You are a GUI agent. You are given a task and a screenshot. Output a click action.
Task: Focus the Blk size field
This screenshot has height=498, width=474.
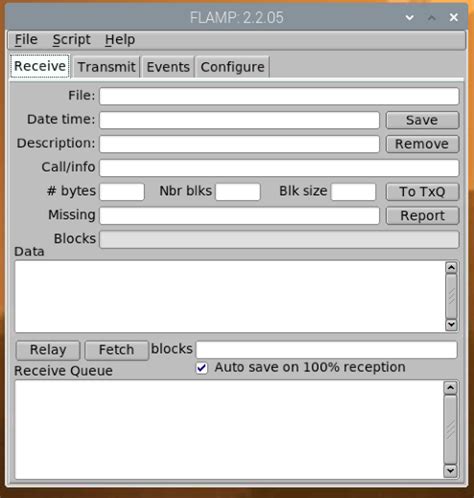click(x=353, y=192)
